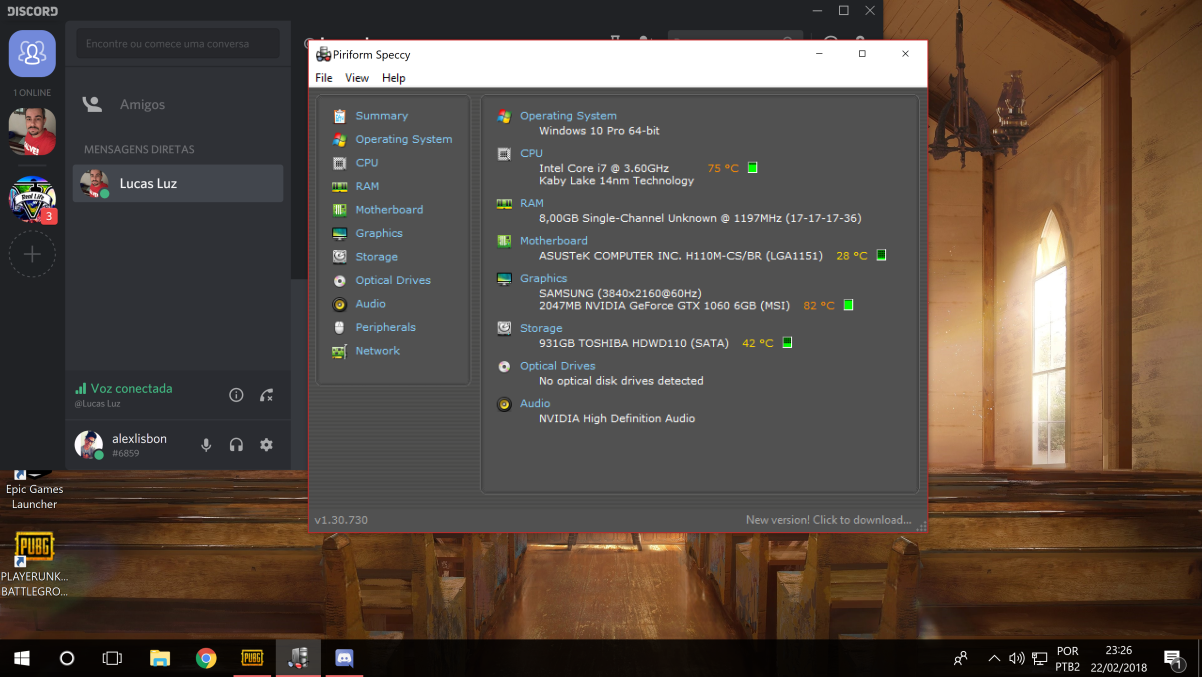Select RAM in the Speccy sidebar

[x=367, y=186]
